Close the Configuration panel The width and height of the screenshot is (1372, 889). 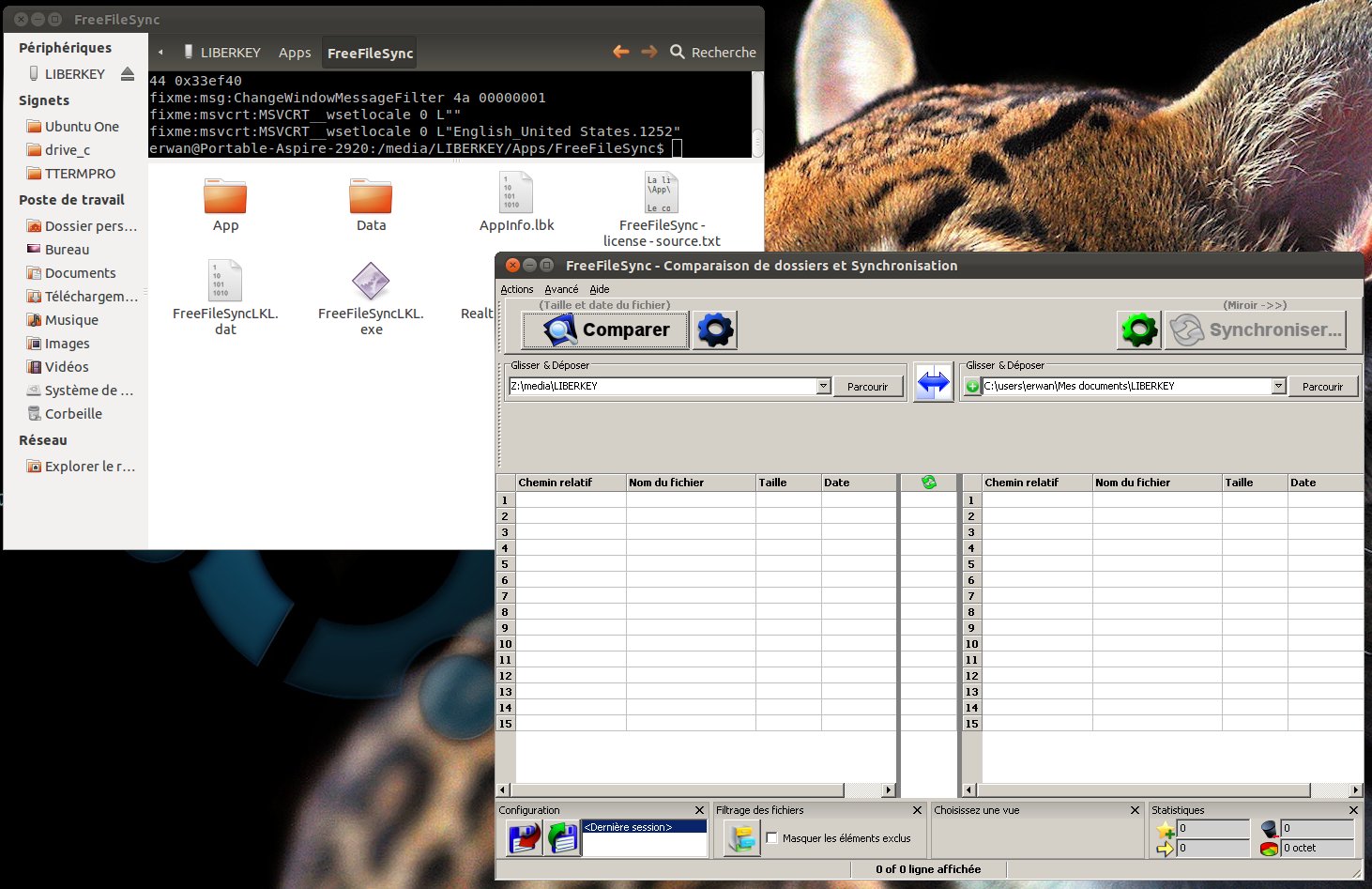coord(699,810)
